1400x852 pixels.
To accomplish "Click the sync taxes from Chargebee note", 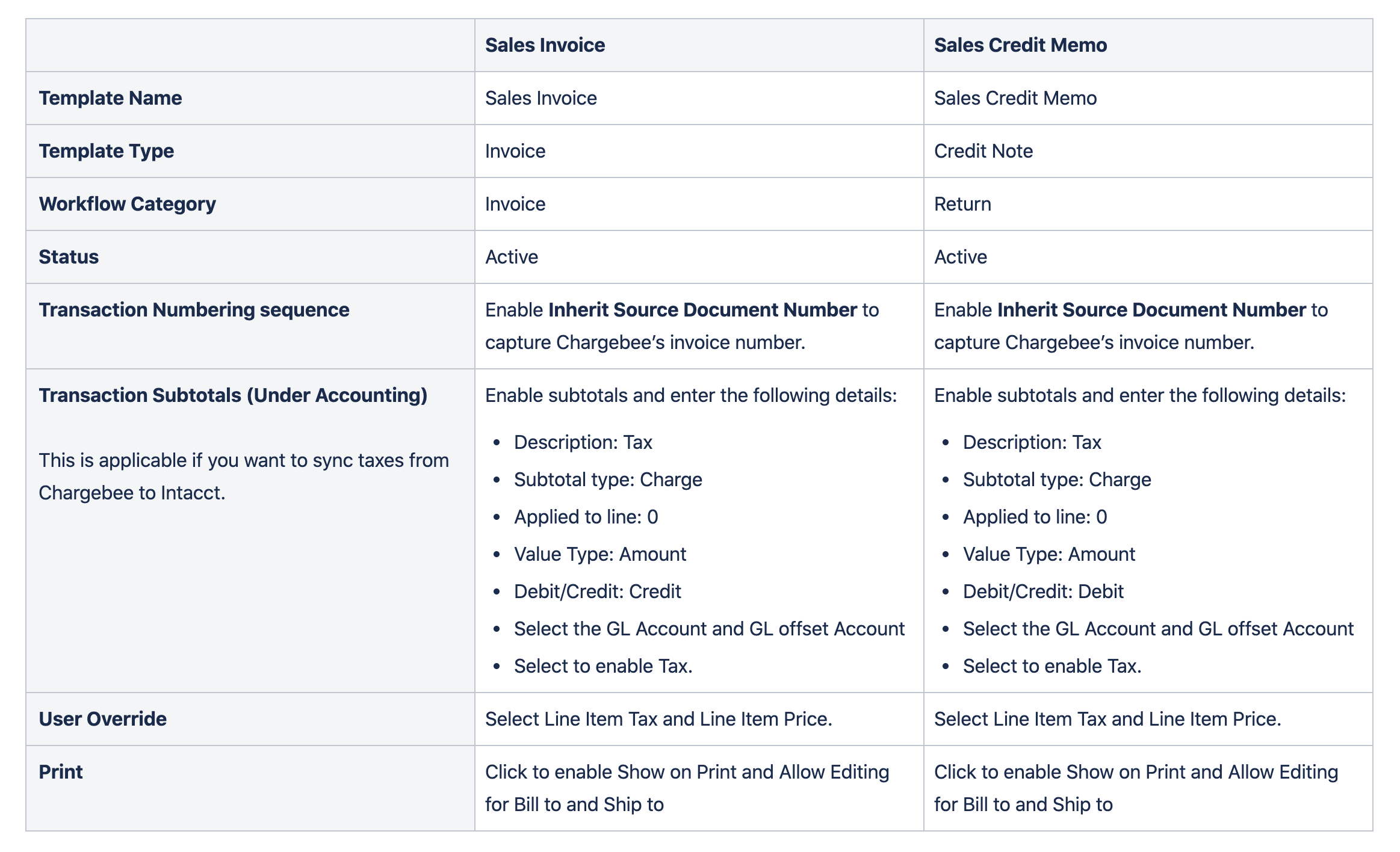I will [x=244, y=477].
